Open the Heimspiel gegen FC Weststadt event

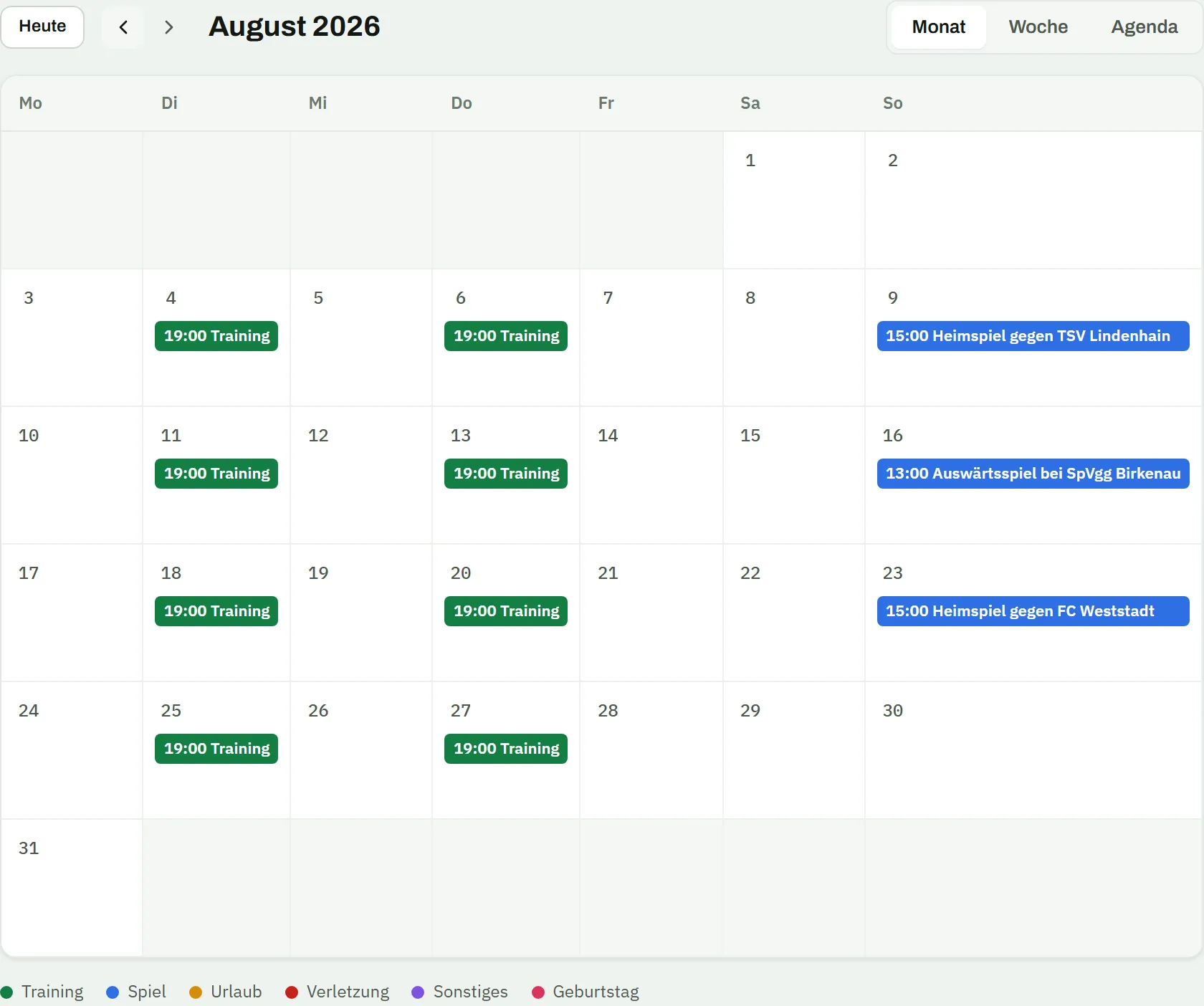click(1033, 611)
